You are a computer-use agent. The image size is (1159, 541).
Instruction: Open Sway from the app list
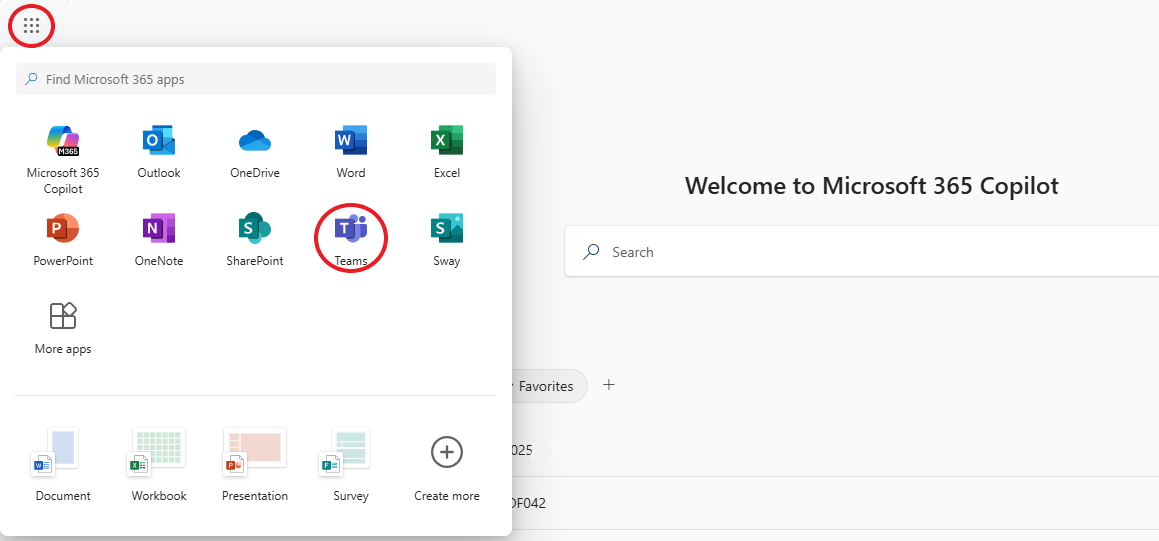pyautogui.click(x=447, y=240)
